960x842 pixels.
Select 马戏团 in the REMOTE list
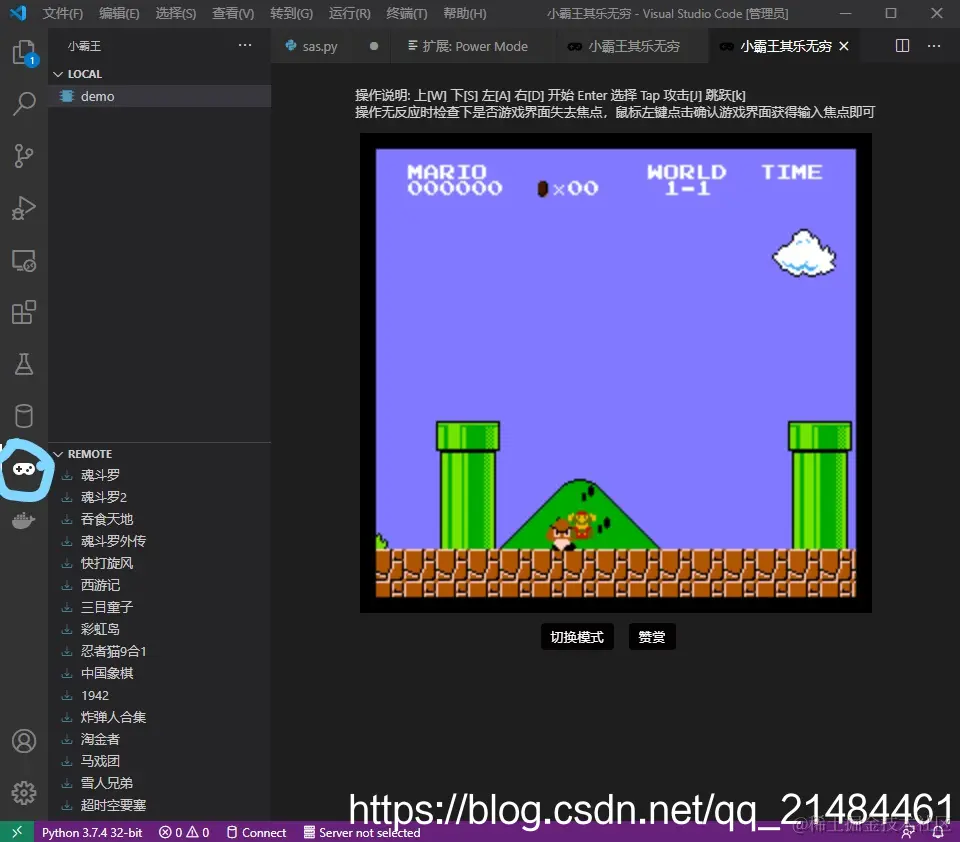(x=160, y=761)
